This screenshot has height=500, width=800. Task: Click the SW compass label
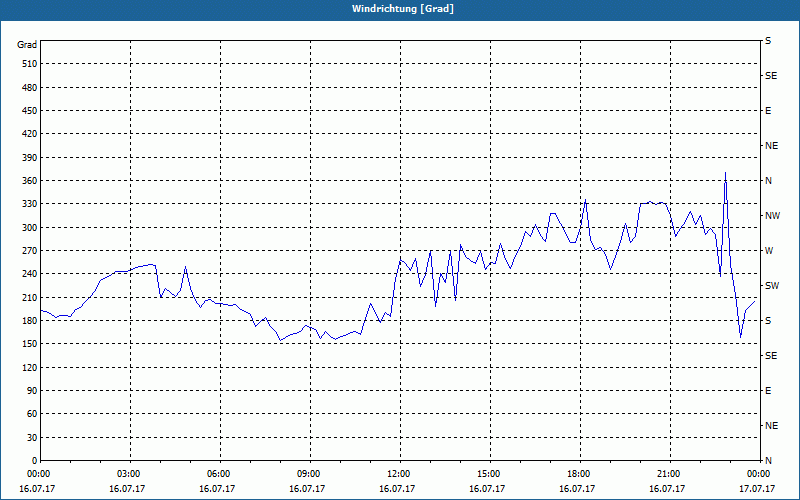[772, 286]
